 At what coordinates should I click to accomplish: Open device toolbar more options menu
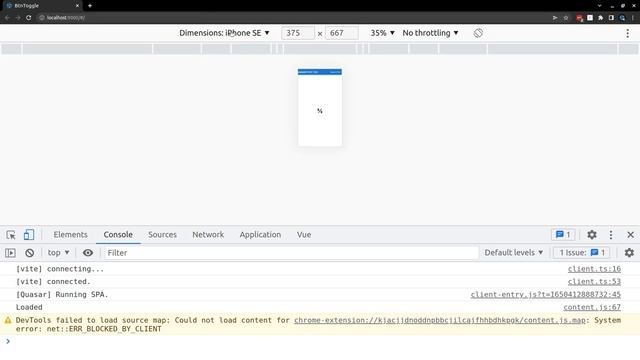point(627,33)
